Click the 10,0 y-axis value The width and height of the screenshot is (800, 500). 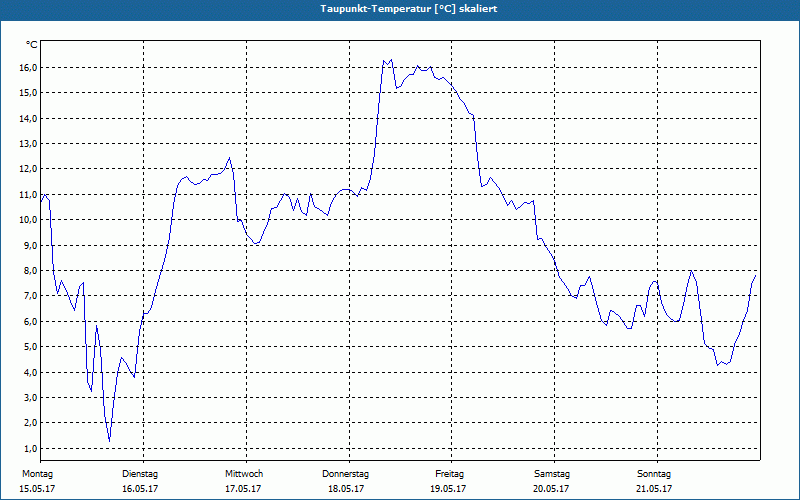[x=28, y=220]
